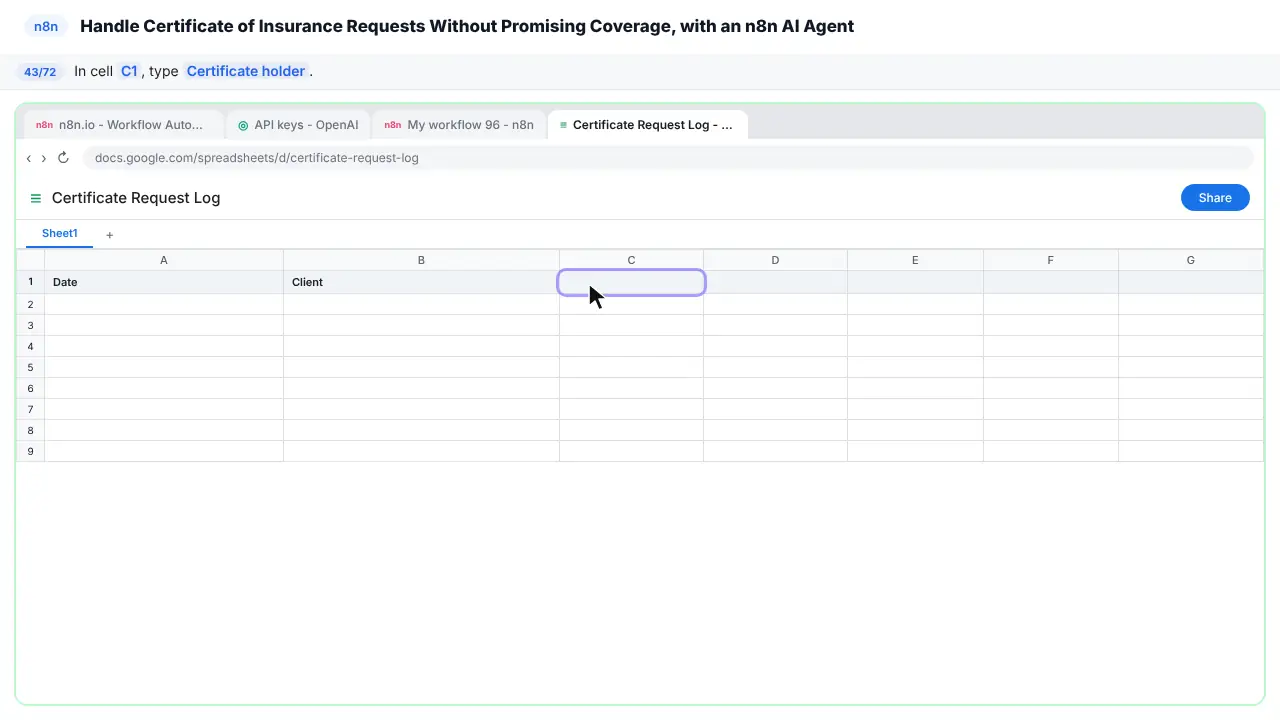Select column C header

[x=631, y=260]
